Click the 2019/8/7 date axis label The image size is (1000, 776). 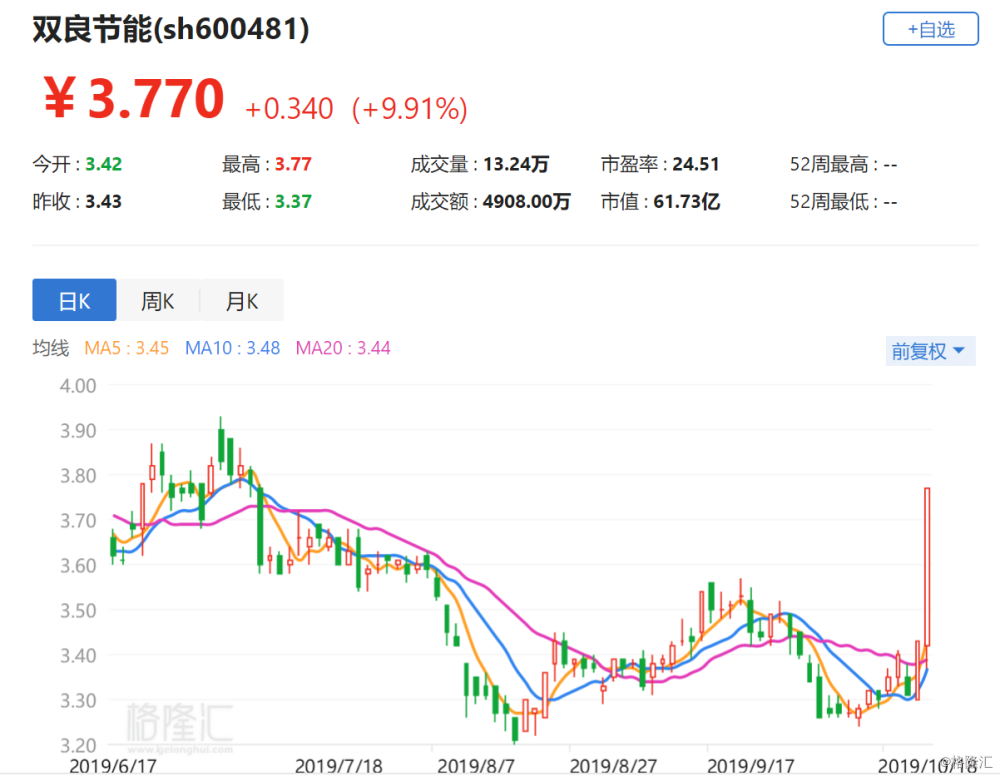(476, 766)
